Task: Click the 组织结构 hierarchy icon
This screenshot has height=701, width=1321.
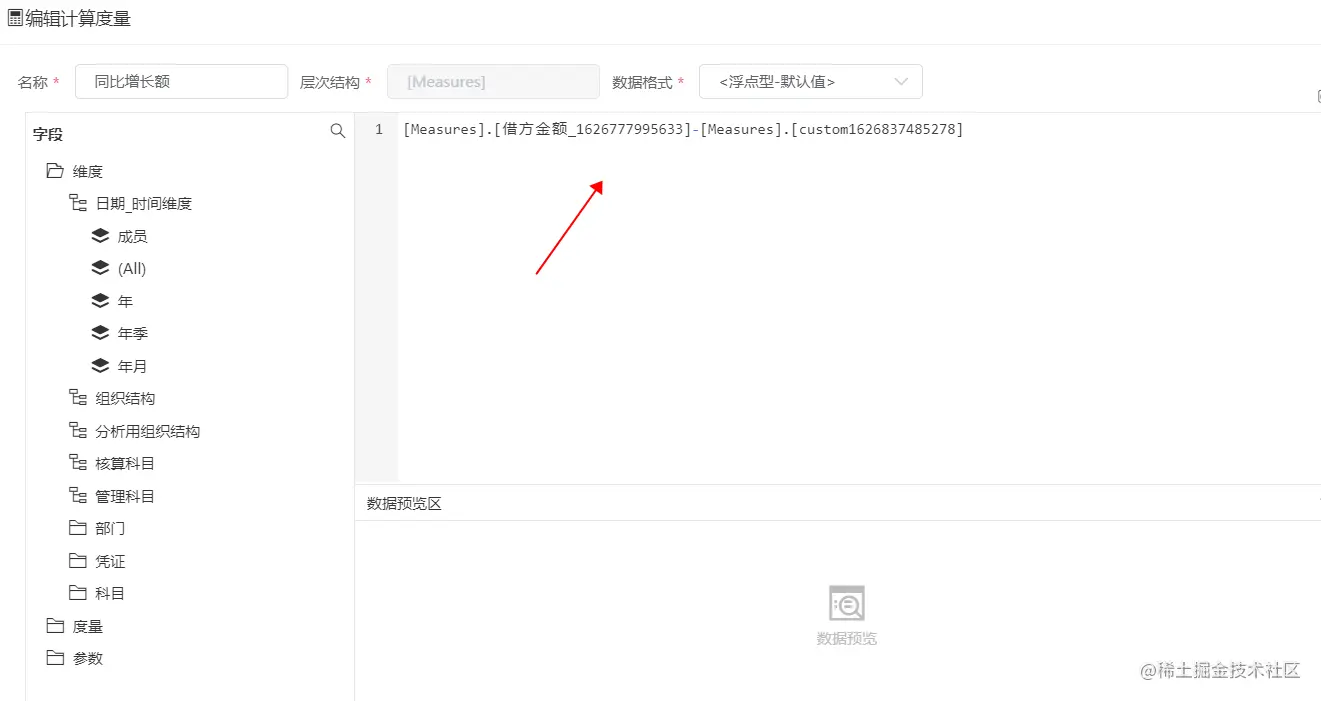Action: tap(78, 397)
